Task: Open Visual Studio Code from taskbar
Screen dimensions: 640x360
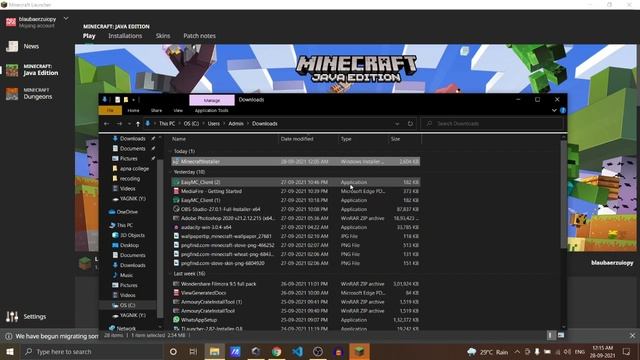Action: point(297,351)
